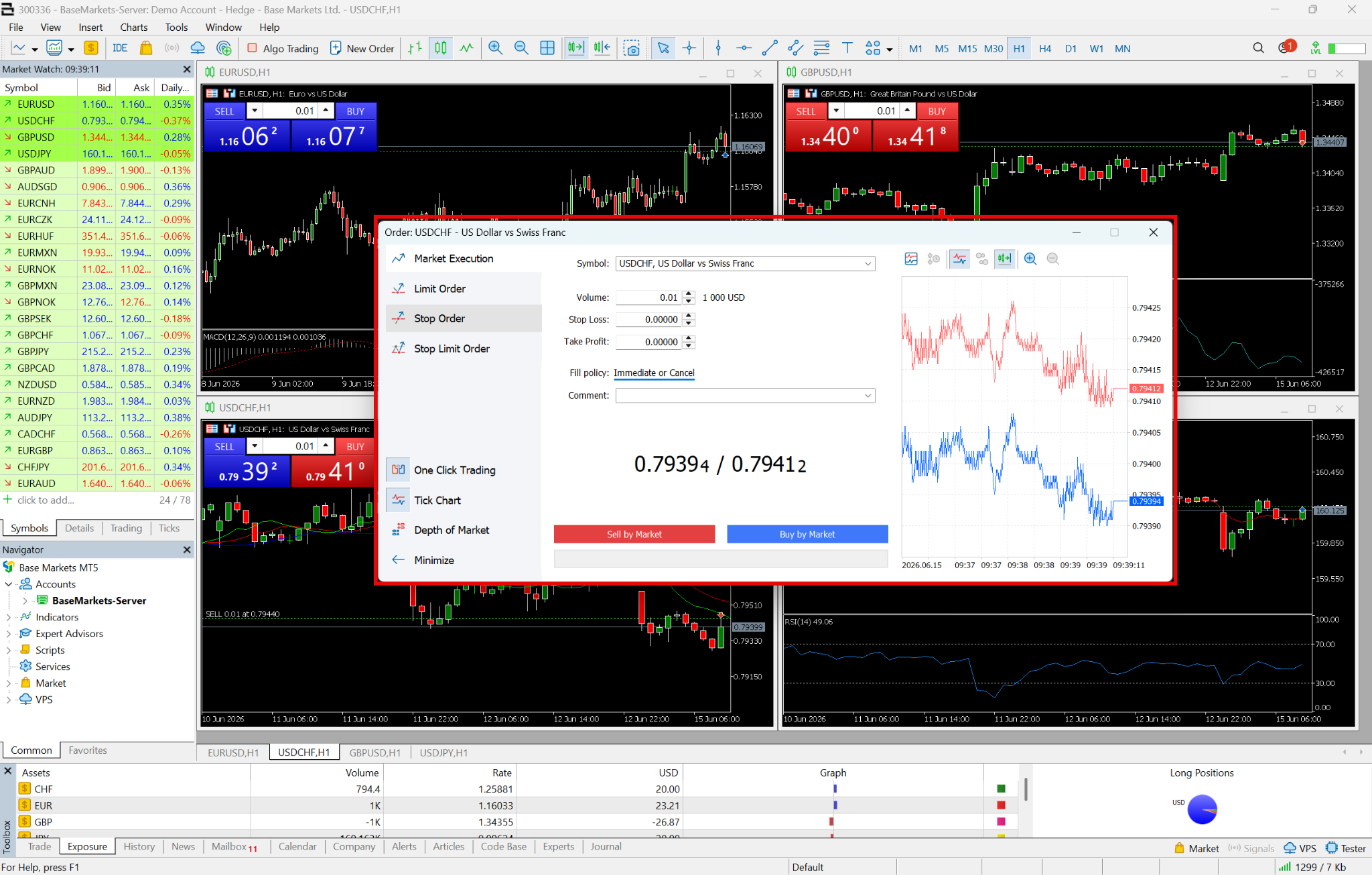Zoom in the Order dialog tick chart
Viewport: 1372px width, 875px height.
point(1030,259)
